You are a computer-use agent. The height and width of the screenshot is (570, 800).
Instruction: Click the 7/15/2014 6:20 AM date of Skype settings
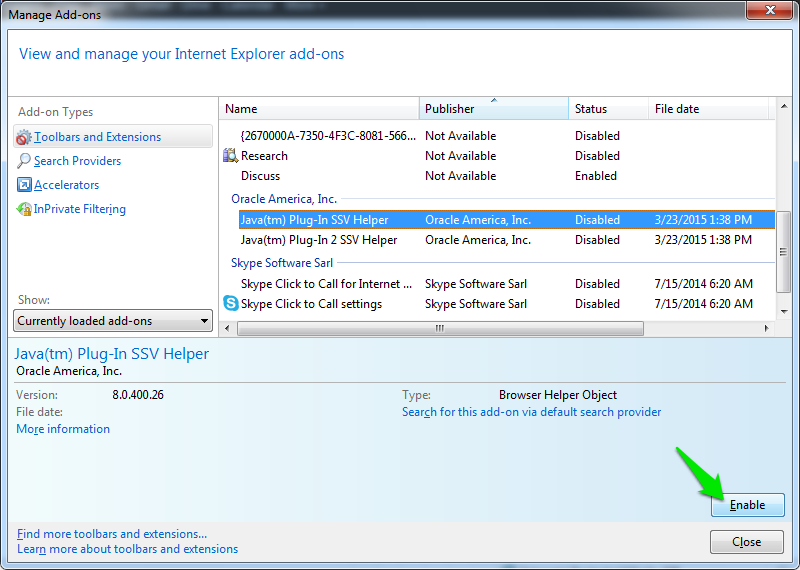[x=704, y=304]
